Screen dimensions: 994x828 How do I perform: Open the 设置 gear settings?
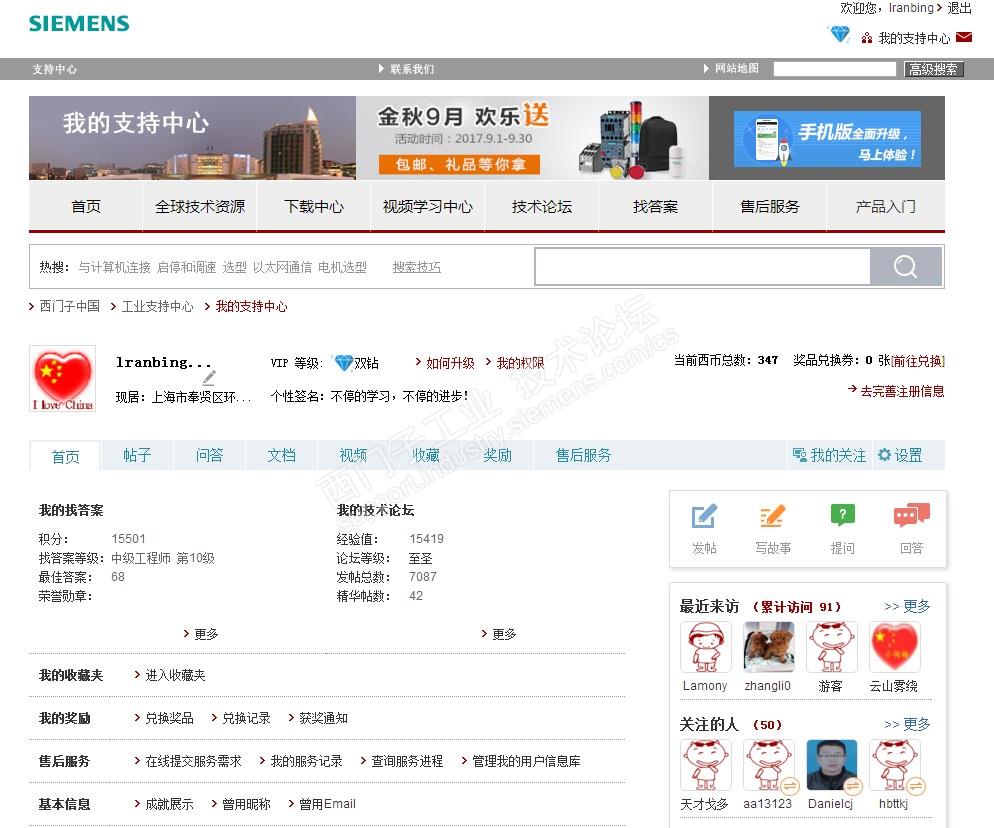pos(900,455)
